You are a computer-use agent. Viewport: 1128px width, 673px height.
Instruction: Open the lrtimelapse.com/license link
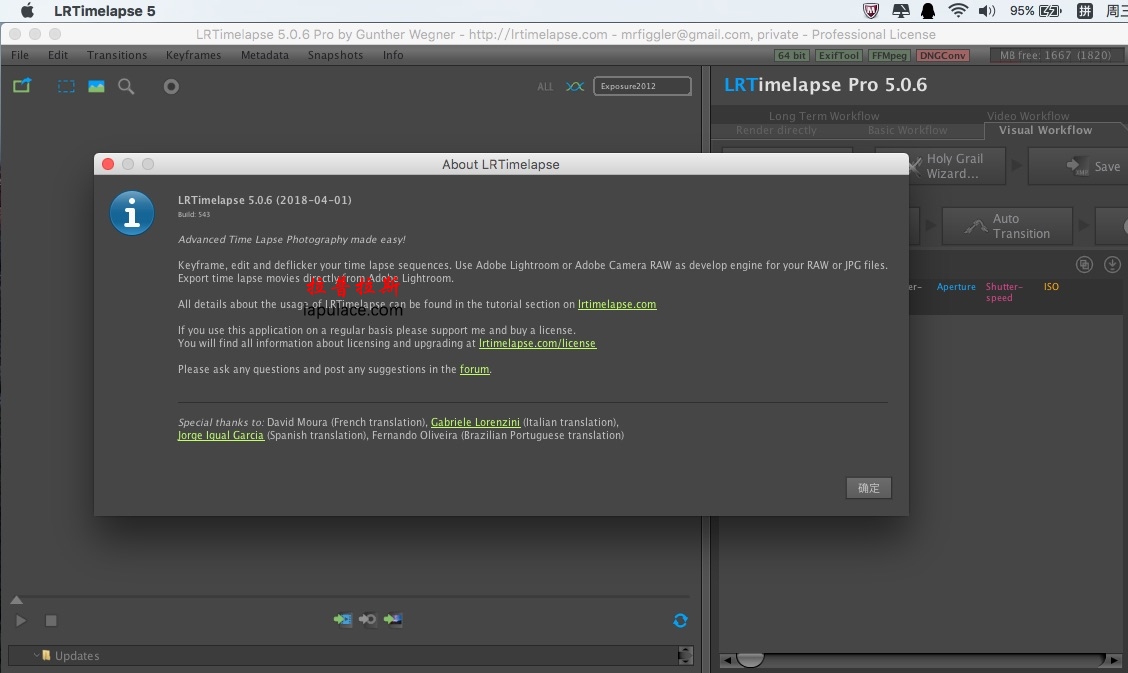point(537,343)
